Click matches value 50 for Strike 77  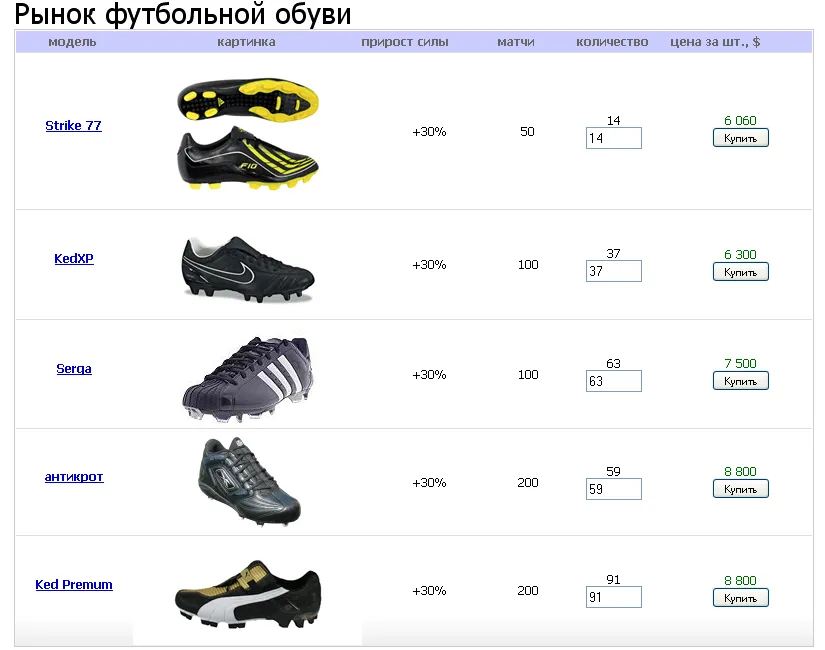click(527, 132)
